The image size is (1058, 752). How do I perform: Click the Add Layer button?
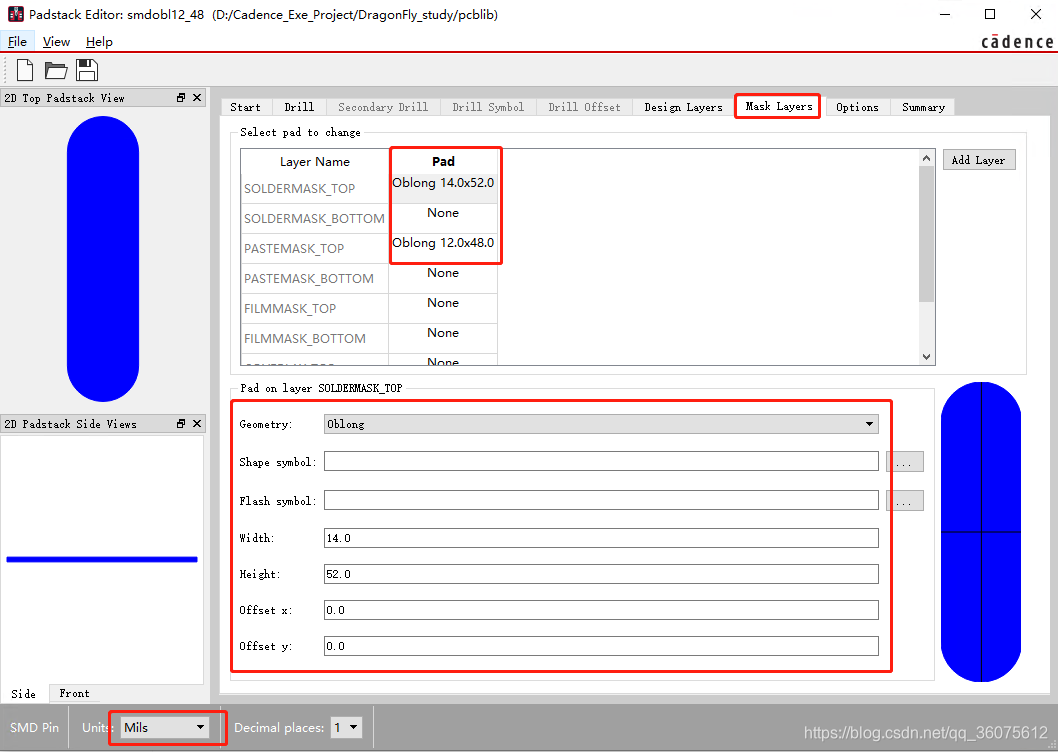click(x=978, y=160)
